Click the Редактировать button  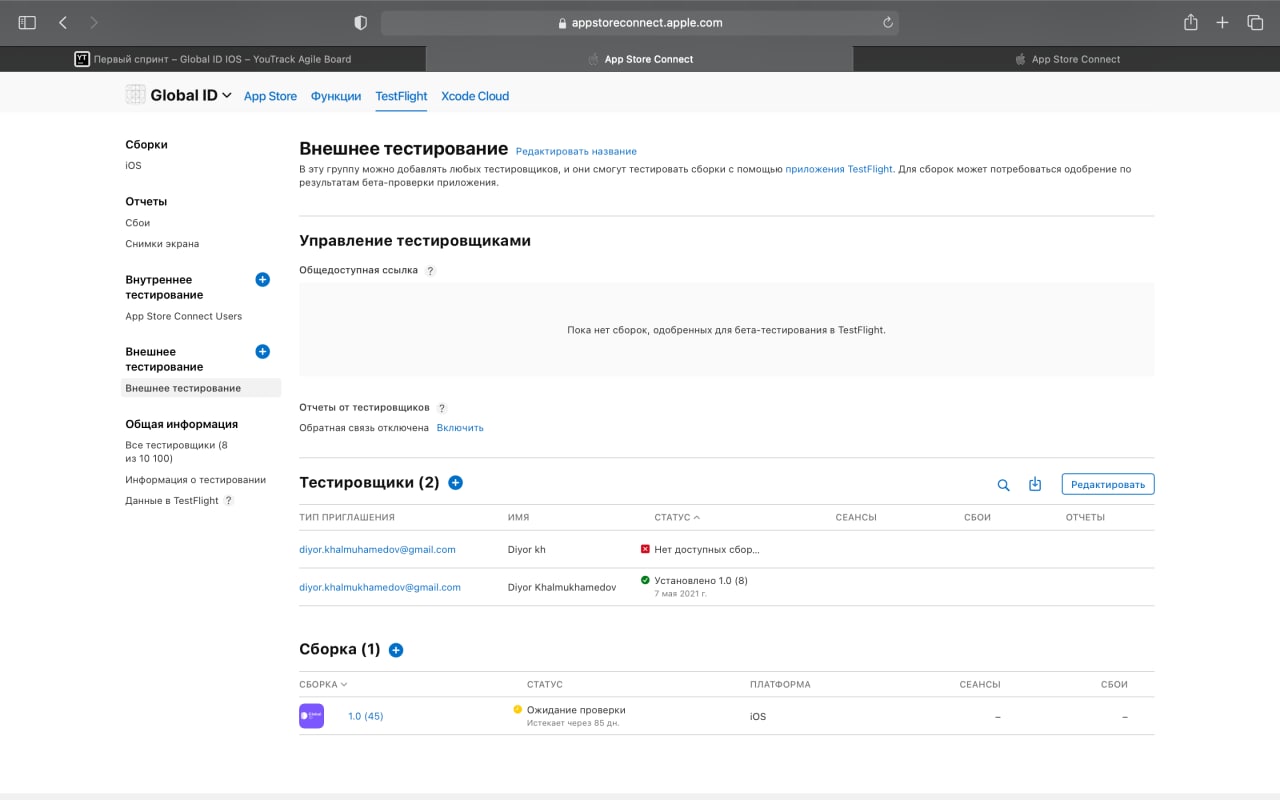[x=1108, y=484]
